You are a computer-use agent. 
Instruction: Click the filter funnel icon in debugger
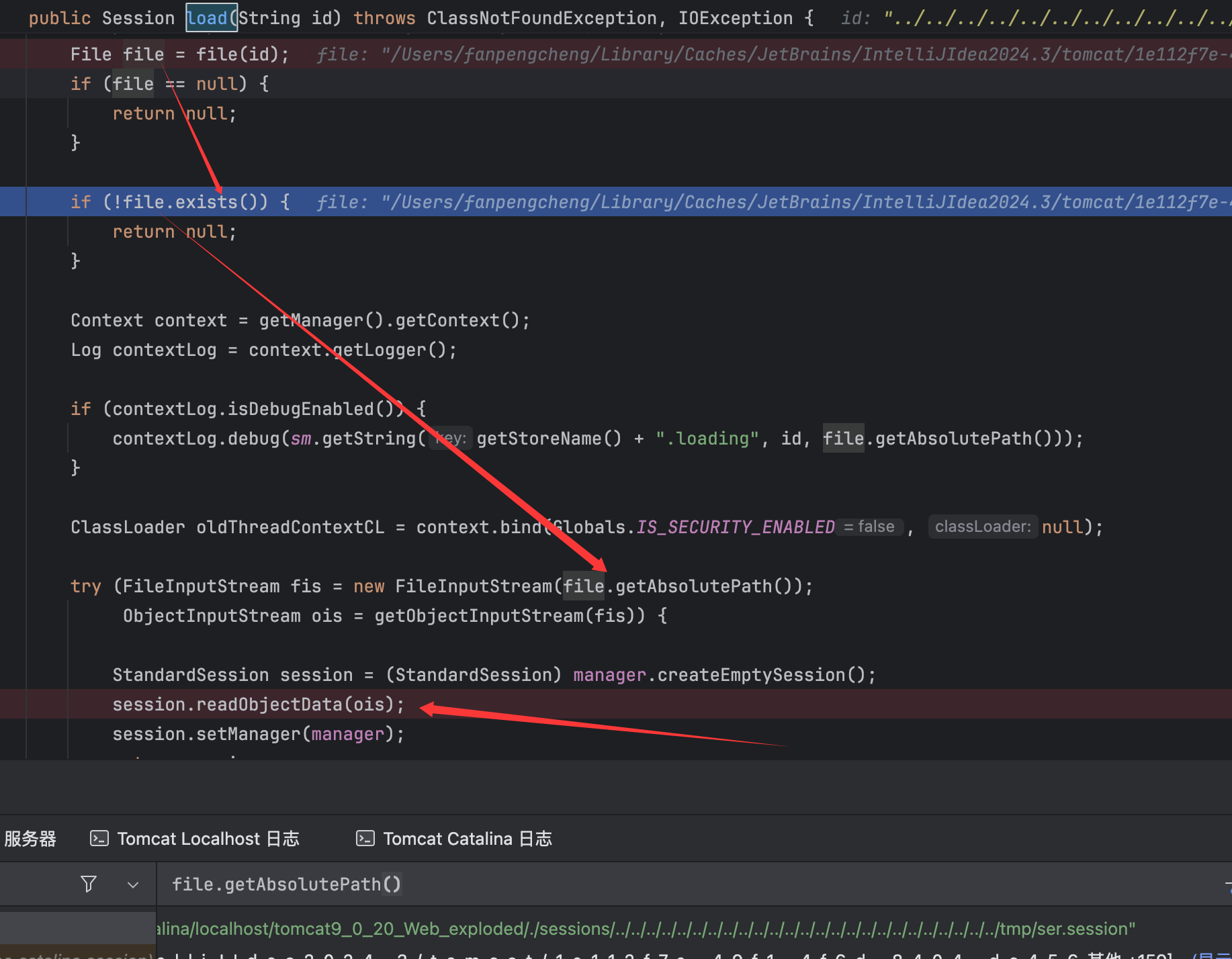88,884
